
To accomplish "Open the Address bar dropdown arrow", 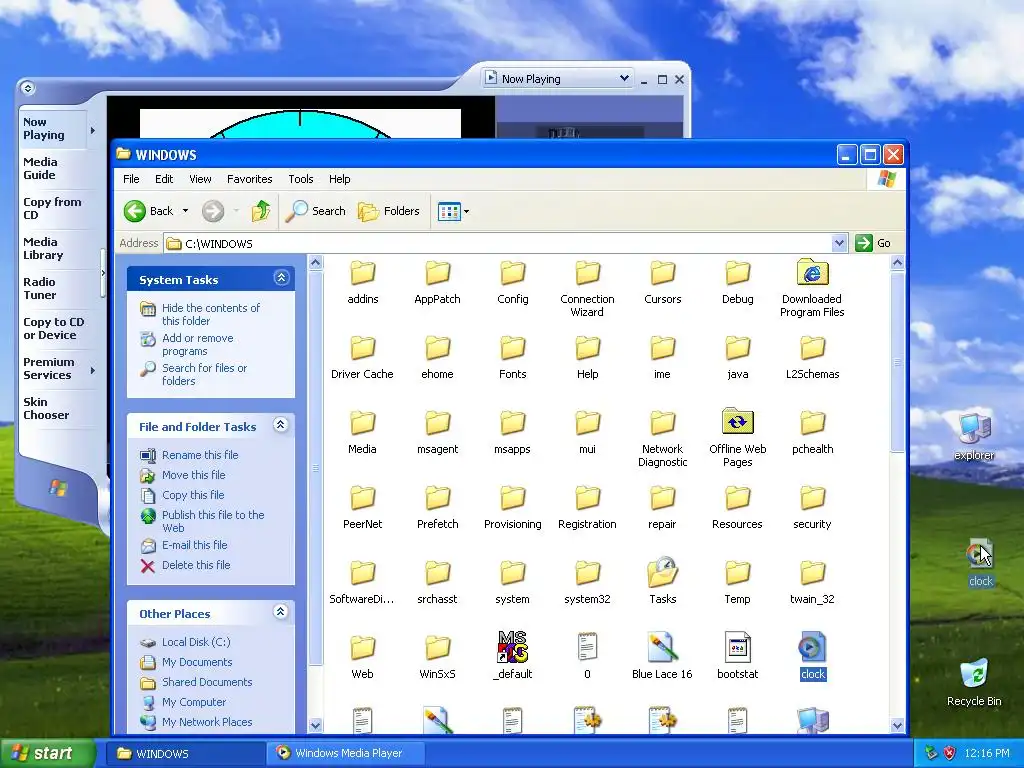I will click(x=839, y=243).
